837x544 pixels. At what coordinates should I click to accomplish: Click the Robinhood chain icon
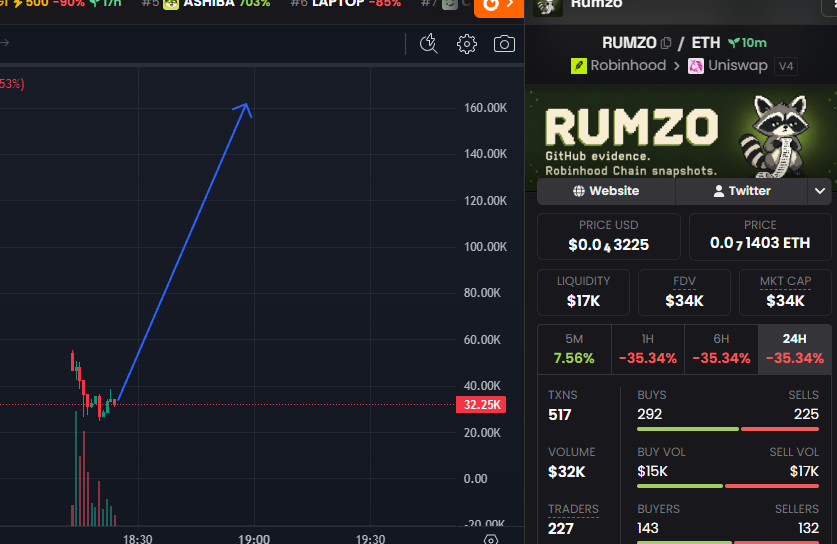pos(579,66)
